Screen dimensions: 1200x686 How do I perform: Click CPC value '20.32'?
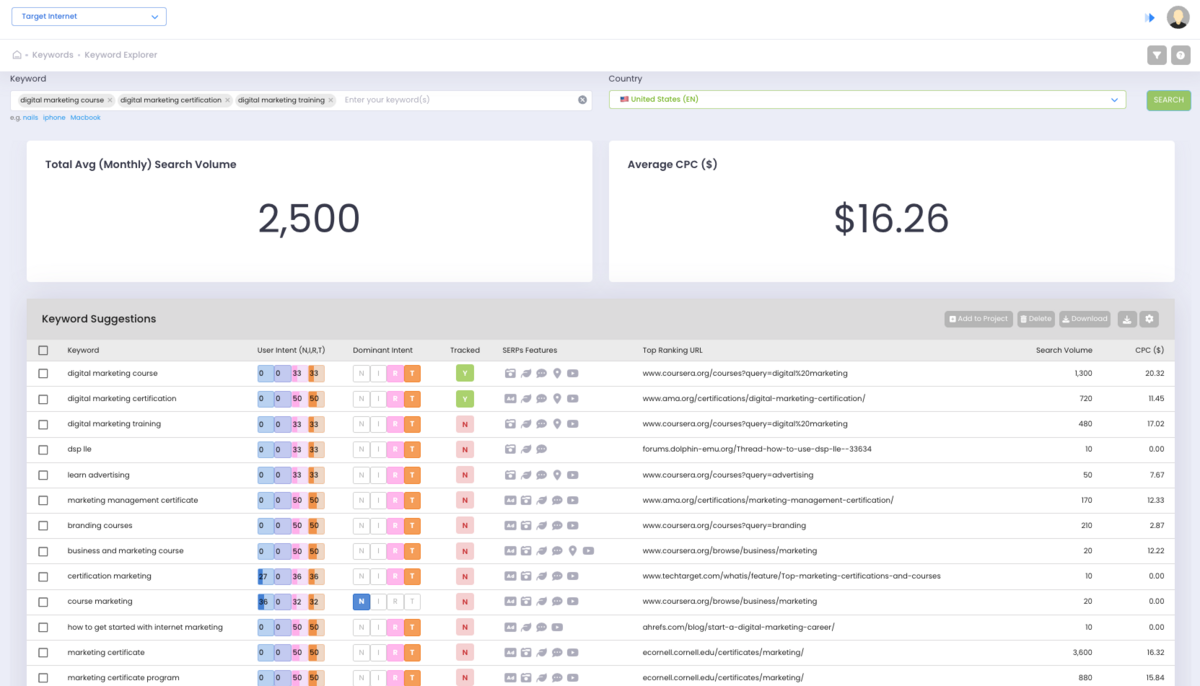tap(1154, 373)
